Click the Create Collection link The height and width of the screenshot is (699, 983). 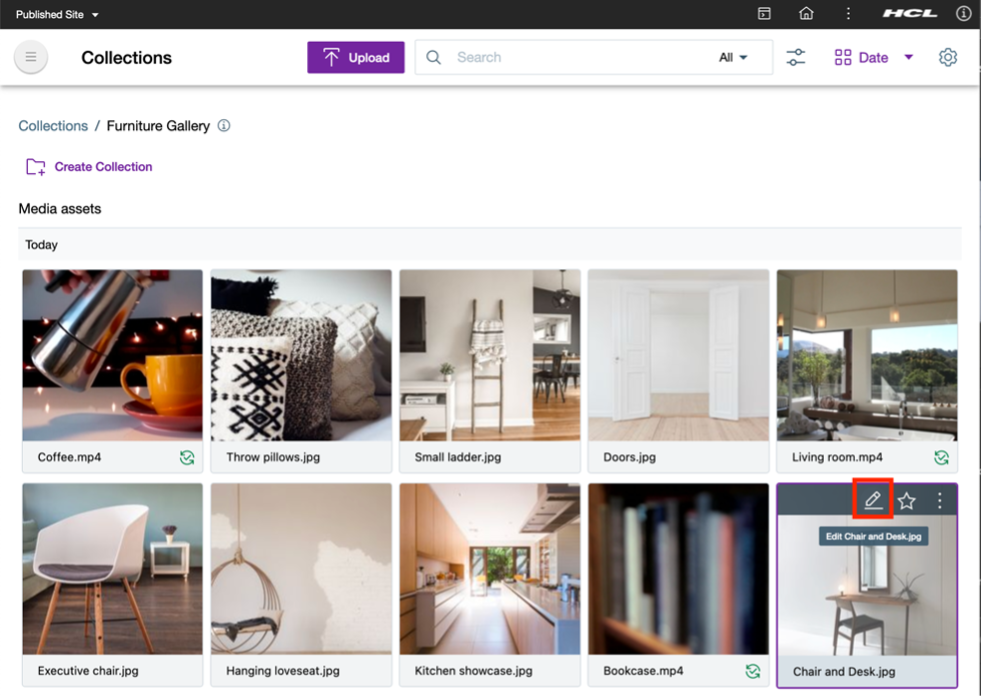click(x=103, y=166)
